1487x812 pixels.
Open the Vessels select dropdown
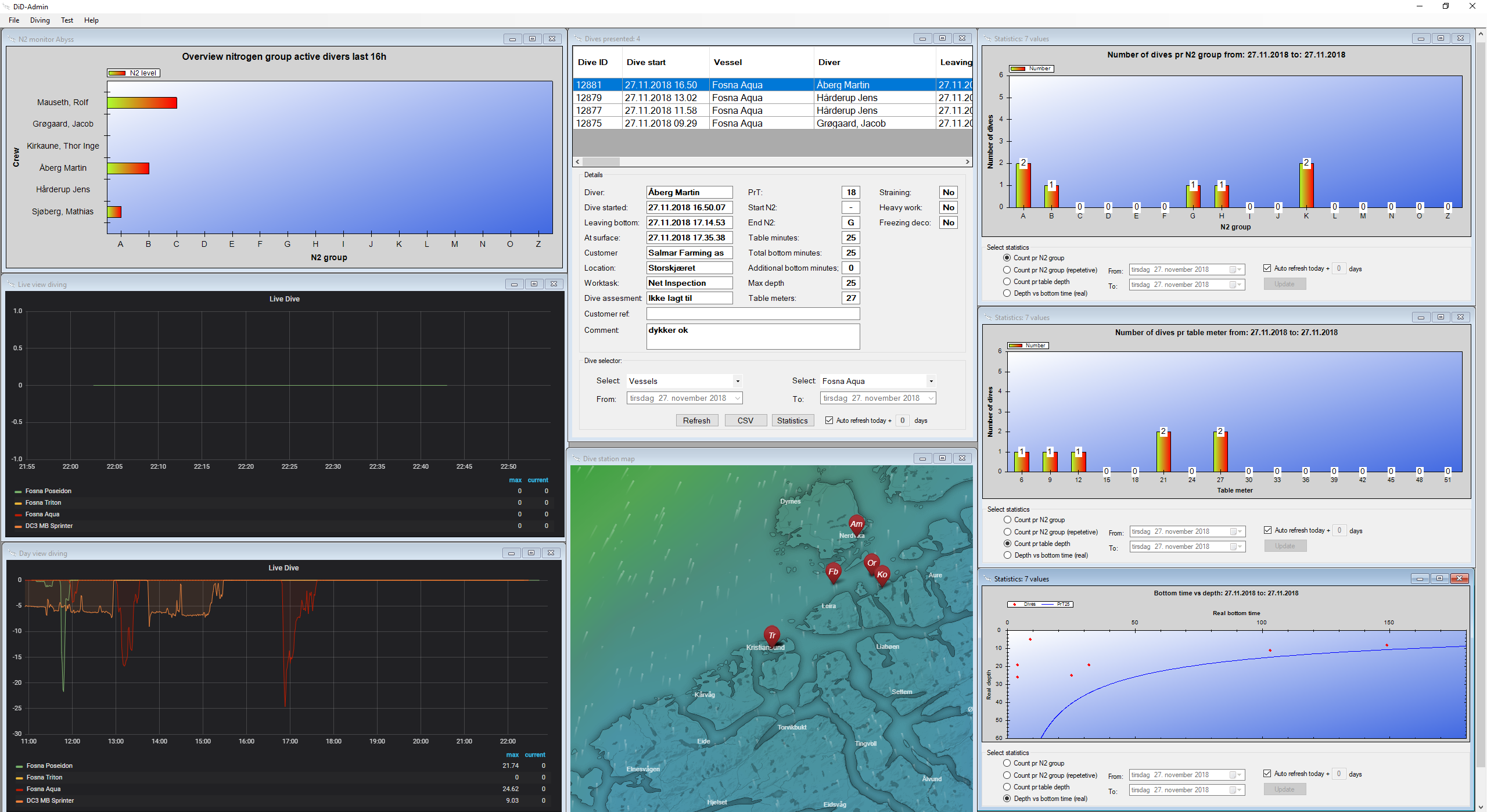[737, 381]
